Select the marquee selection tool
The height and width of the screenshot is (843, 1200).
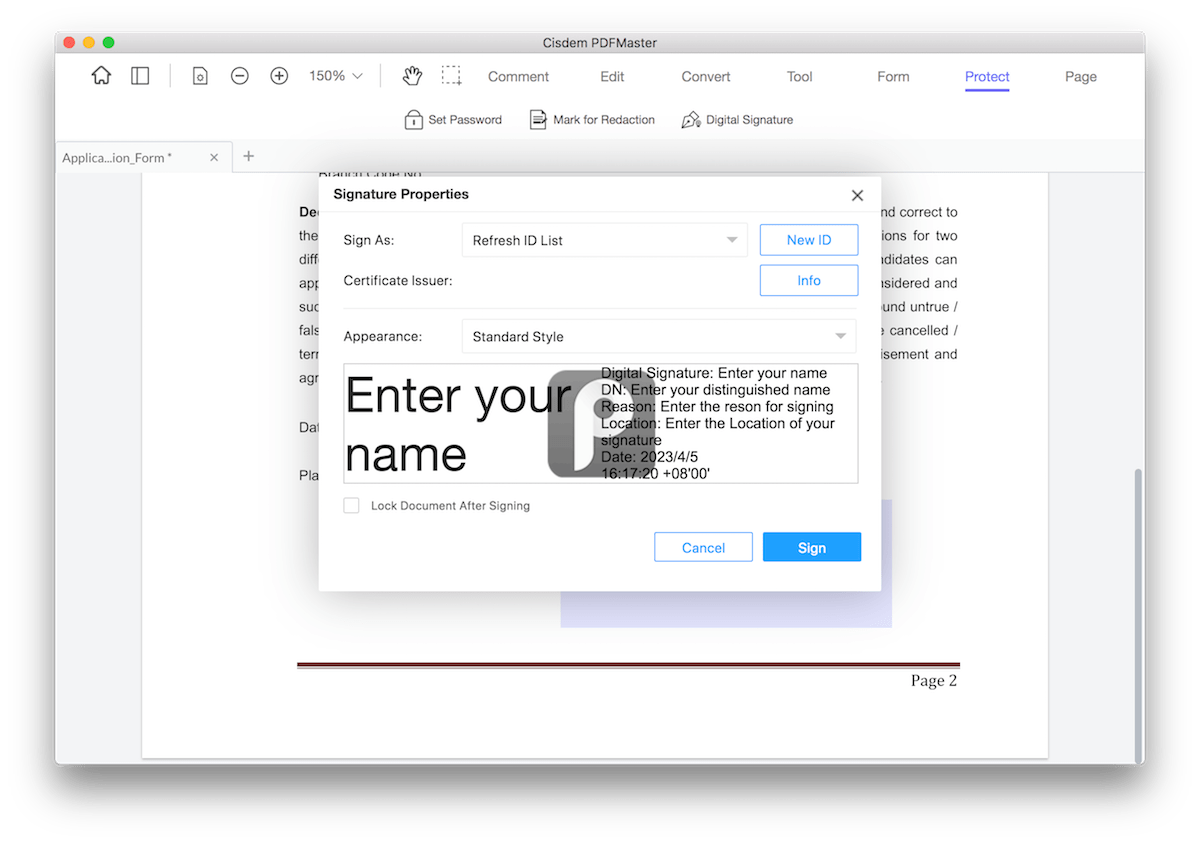point(452,76)
